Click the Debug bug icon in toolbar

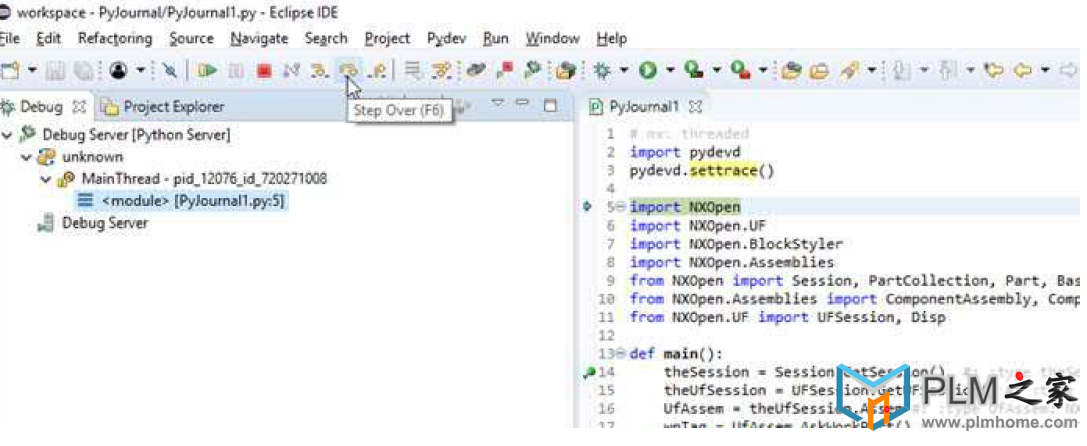click(601, 69)
